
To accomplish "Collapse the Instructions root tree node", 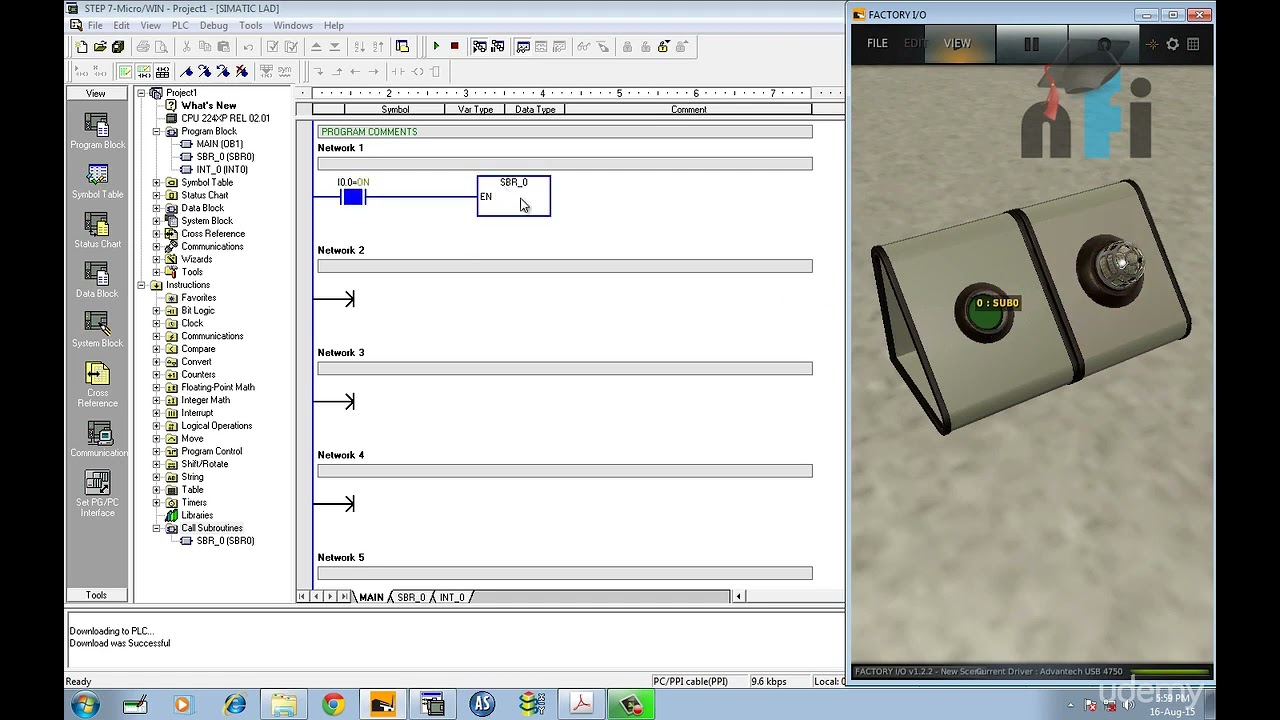I will pos(141,285).
